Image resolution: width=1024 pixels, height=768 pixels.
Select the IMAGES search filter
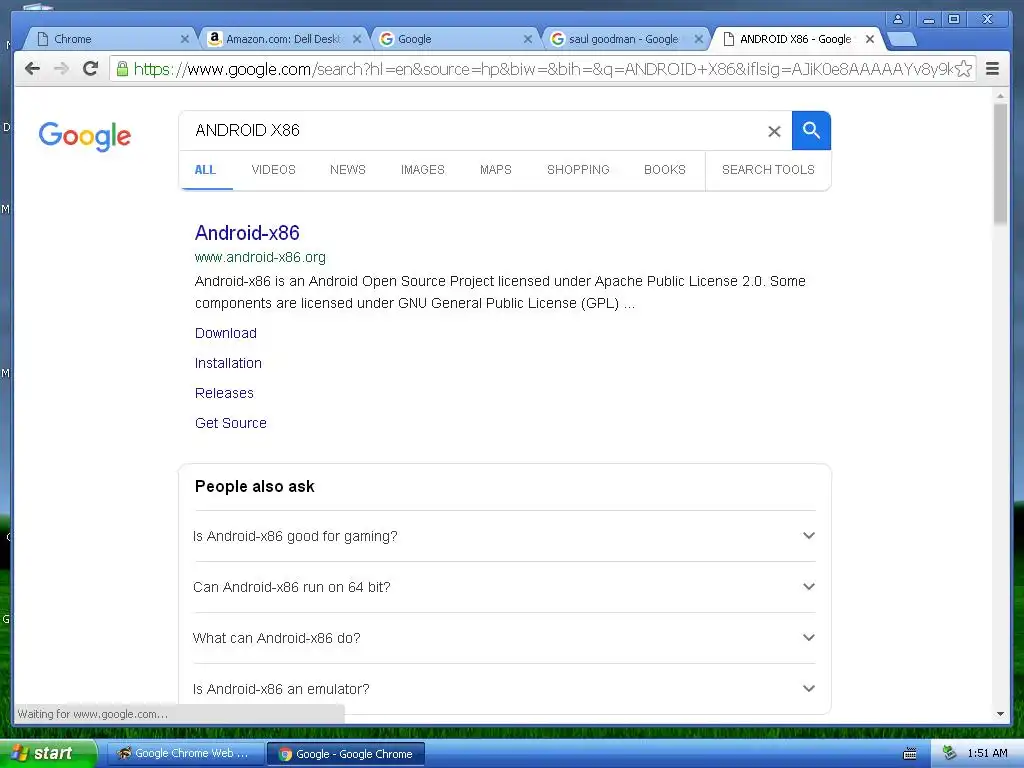(x=423, y=170)
